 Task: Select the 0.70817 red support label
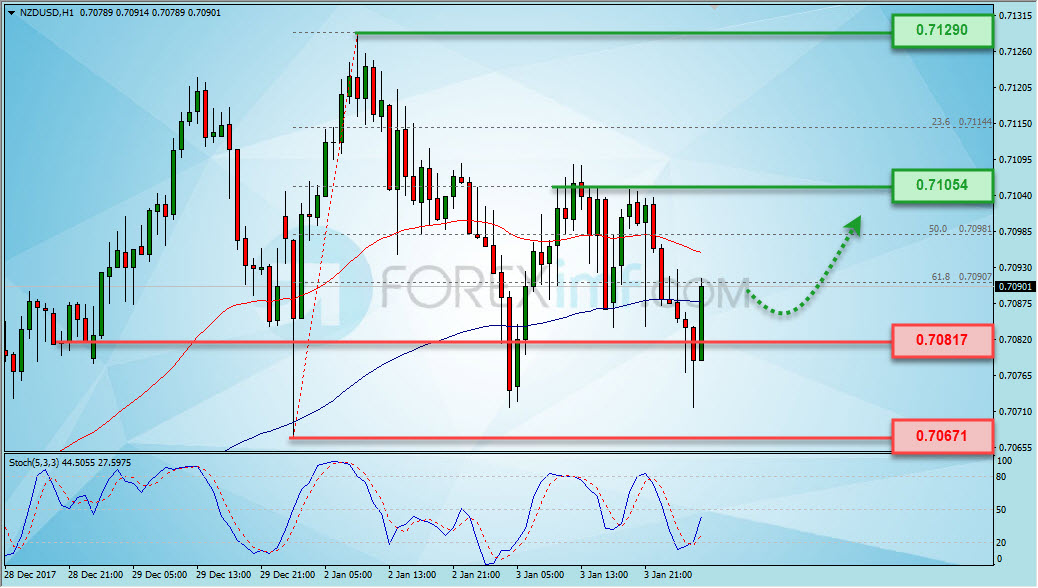pos(942,340)
